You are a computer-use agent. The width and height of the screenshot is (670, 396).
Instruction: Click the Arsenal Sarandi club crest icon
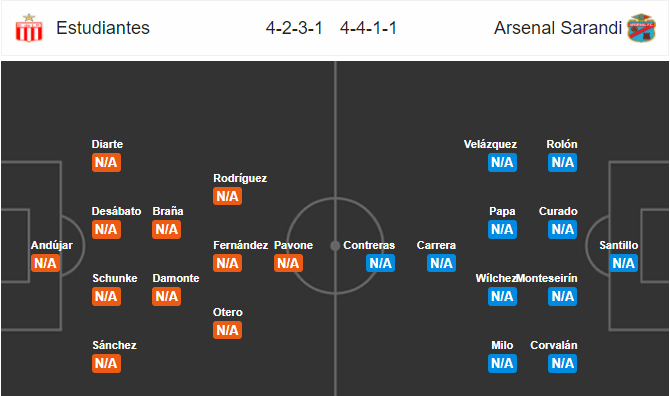pos(641,28)
